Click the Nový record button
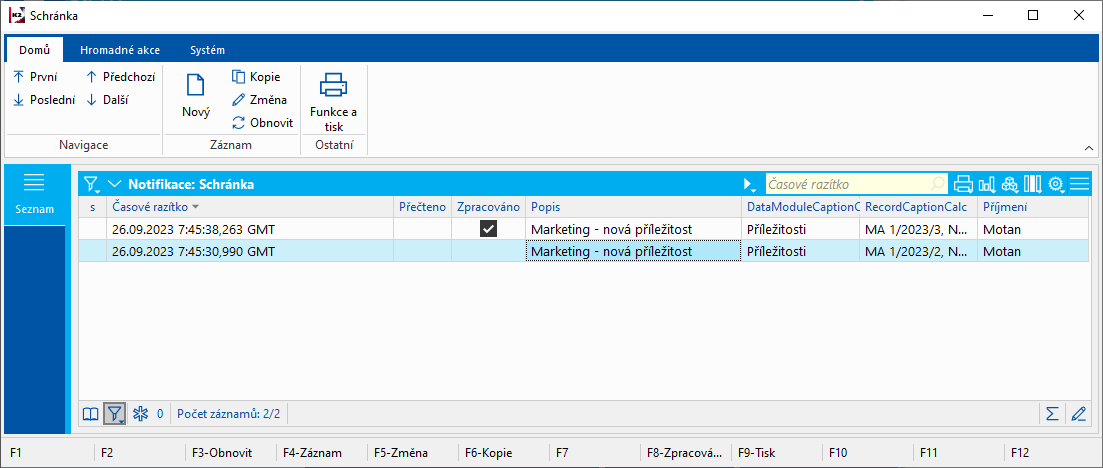1103x468 pixels. 196,97
